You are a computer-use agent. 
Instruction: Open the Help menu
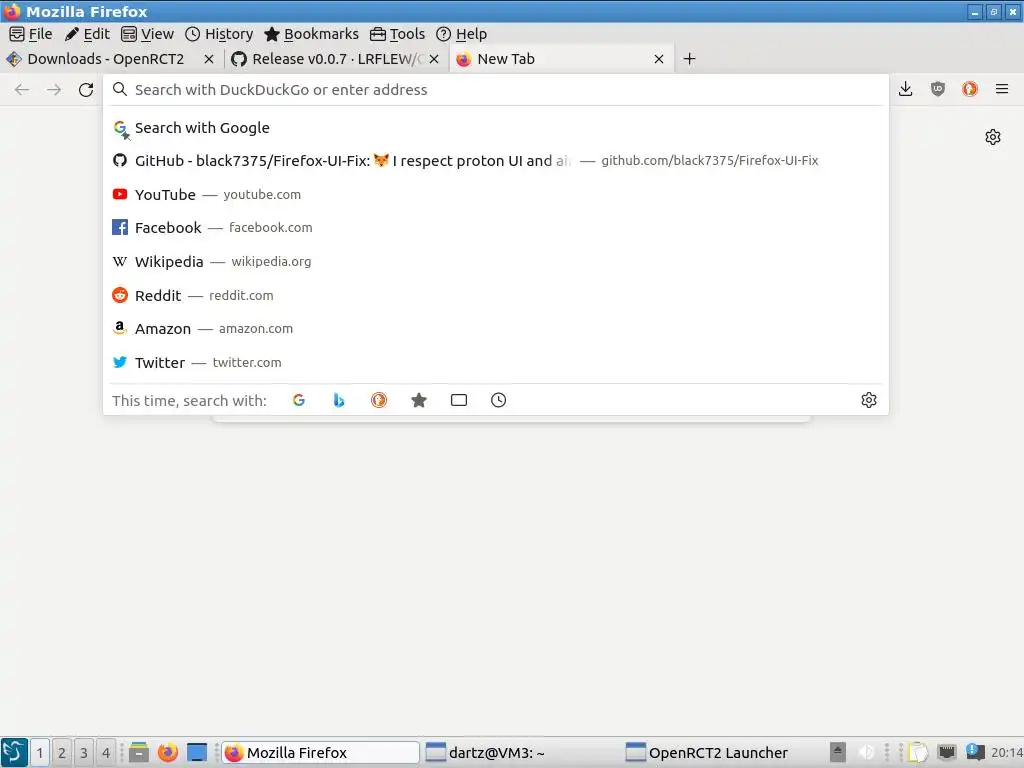point(461,34)
